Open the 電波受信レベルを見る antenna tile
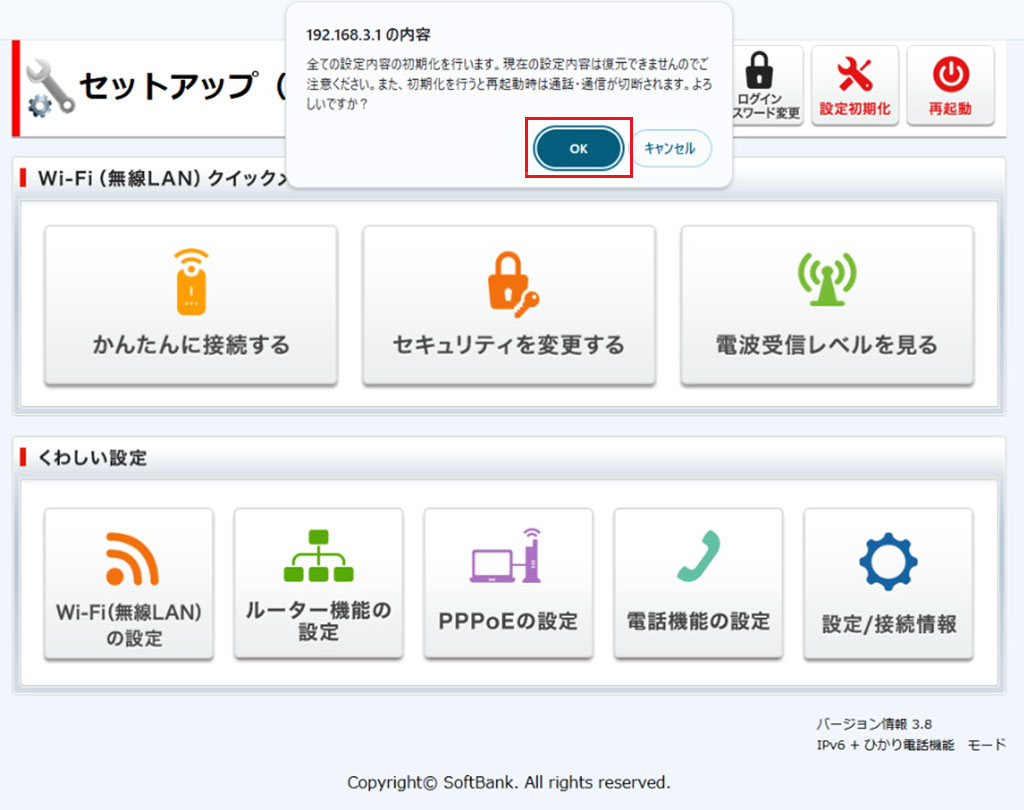This screenshot has height=810, width=1024. (826, 305)
